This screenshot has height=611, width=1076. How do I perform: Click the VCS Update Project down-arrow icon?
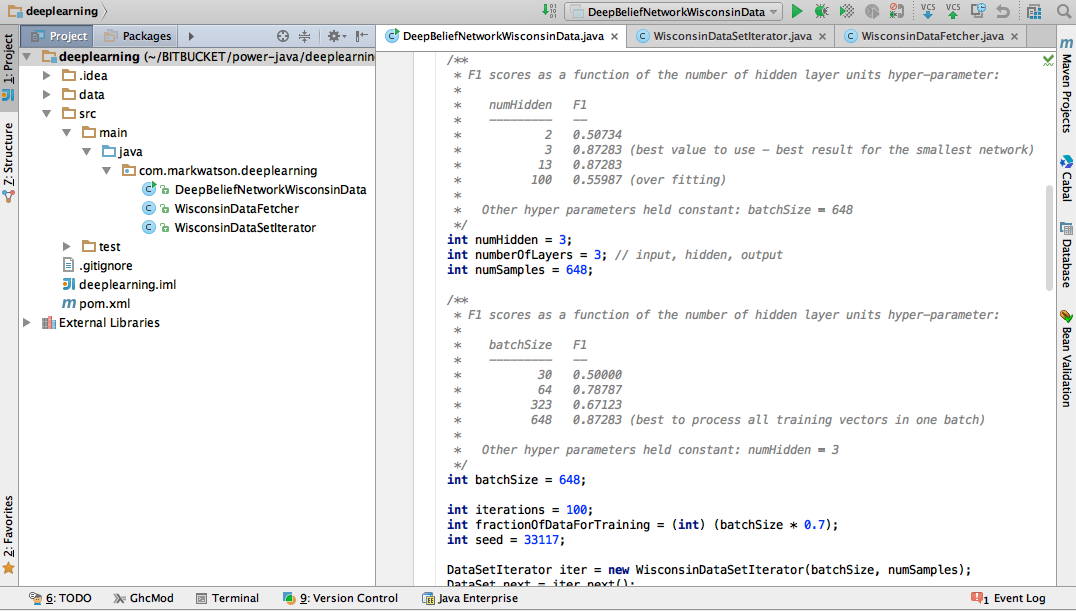928,13
